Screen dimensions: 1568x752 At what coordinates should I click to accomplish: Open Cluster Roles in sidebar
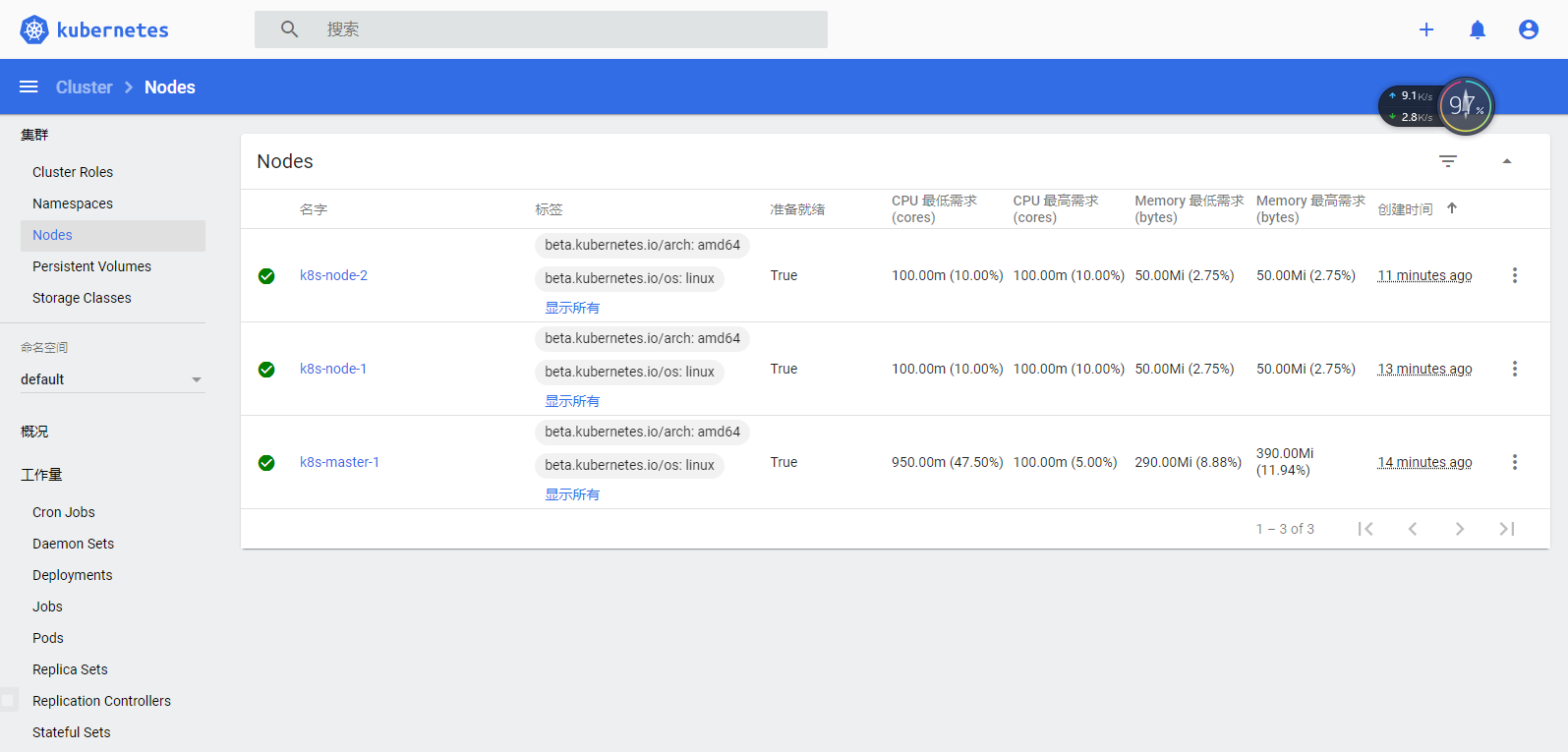tap(73, 172)
